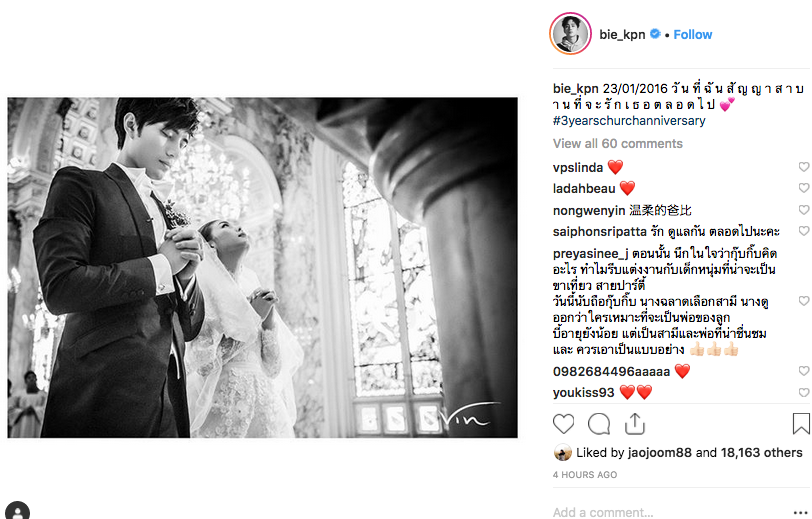Viewport: 812px width, 519px height.
Task: Like the preyasinee_j comment
Action: click(x=804, y=301)
